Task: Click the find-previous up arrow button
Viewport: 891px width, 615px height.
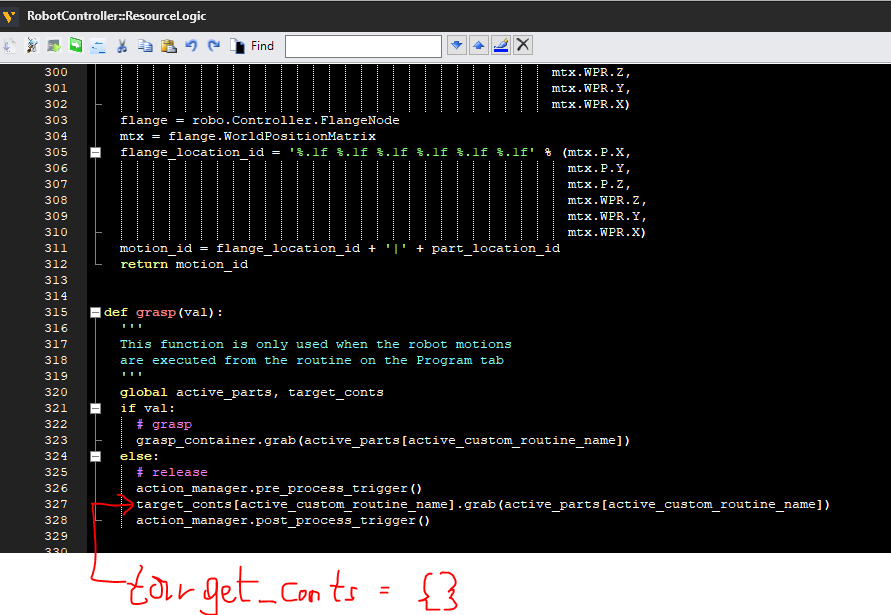Action: tap(479, 45)
